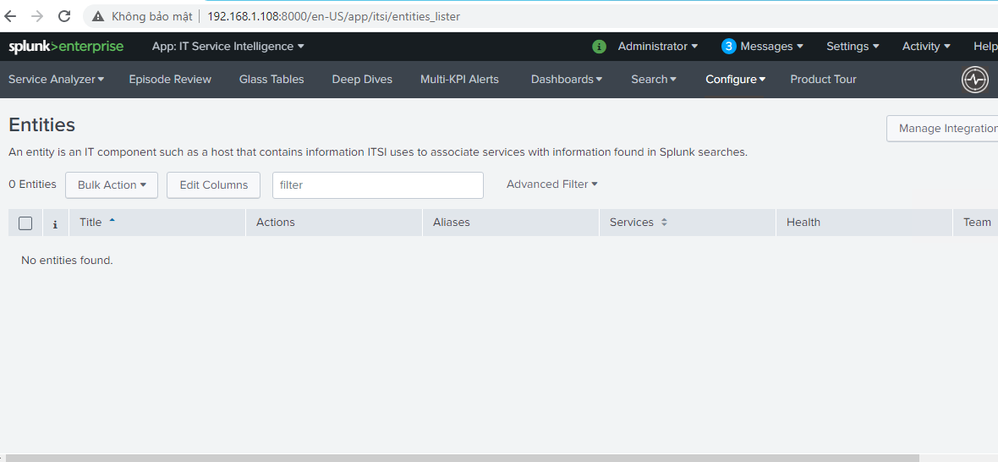The width and height of the screenshot is (998, 462).
Task: Open the ITSI activity pulse icon
Action: pyautogui.click(x=974, y=80)
